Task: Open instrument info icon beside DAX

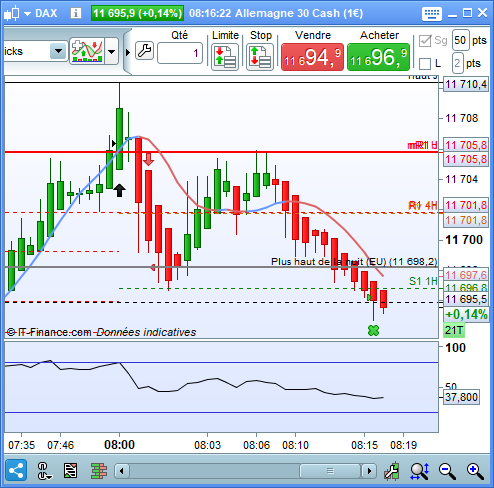Action: [76, 13]
